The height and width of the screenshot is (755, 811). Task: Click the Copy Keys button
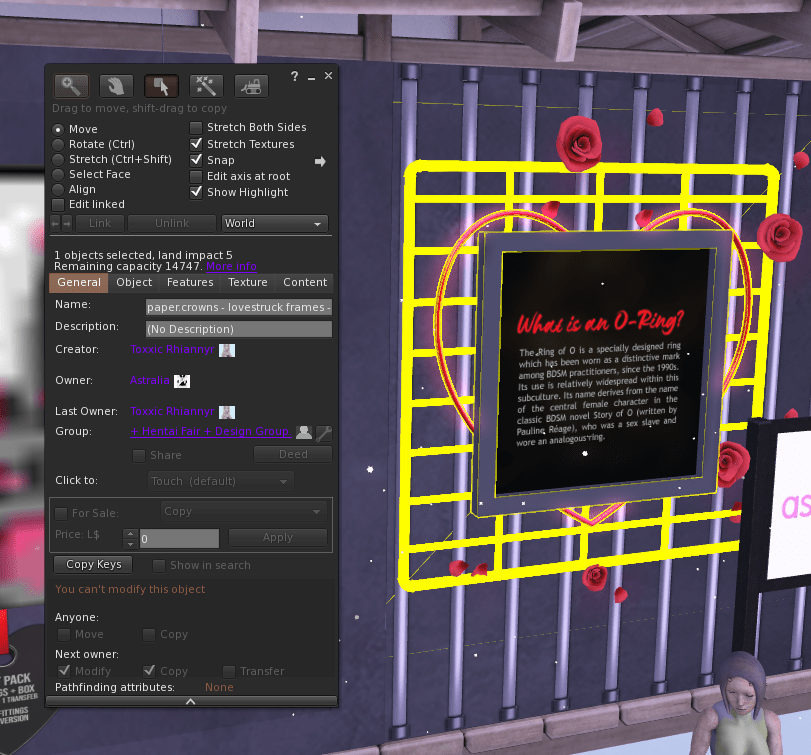coord(95,565)
